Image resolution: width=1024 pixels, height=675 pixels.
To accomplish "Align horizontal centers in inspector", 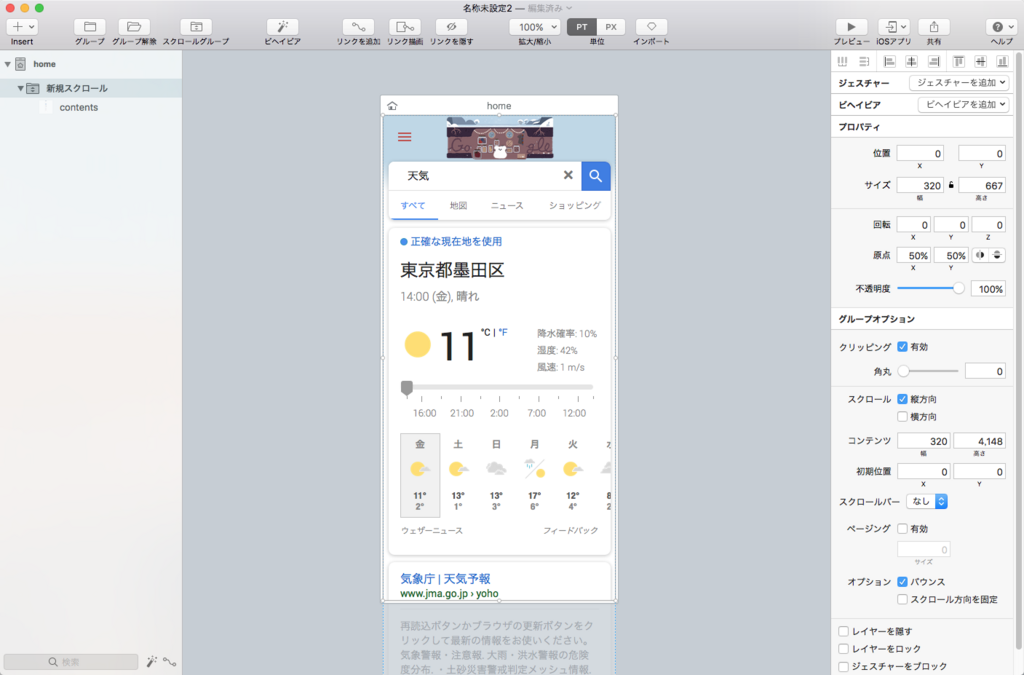I will coord(912,61).
